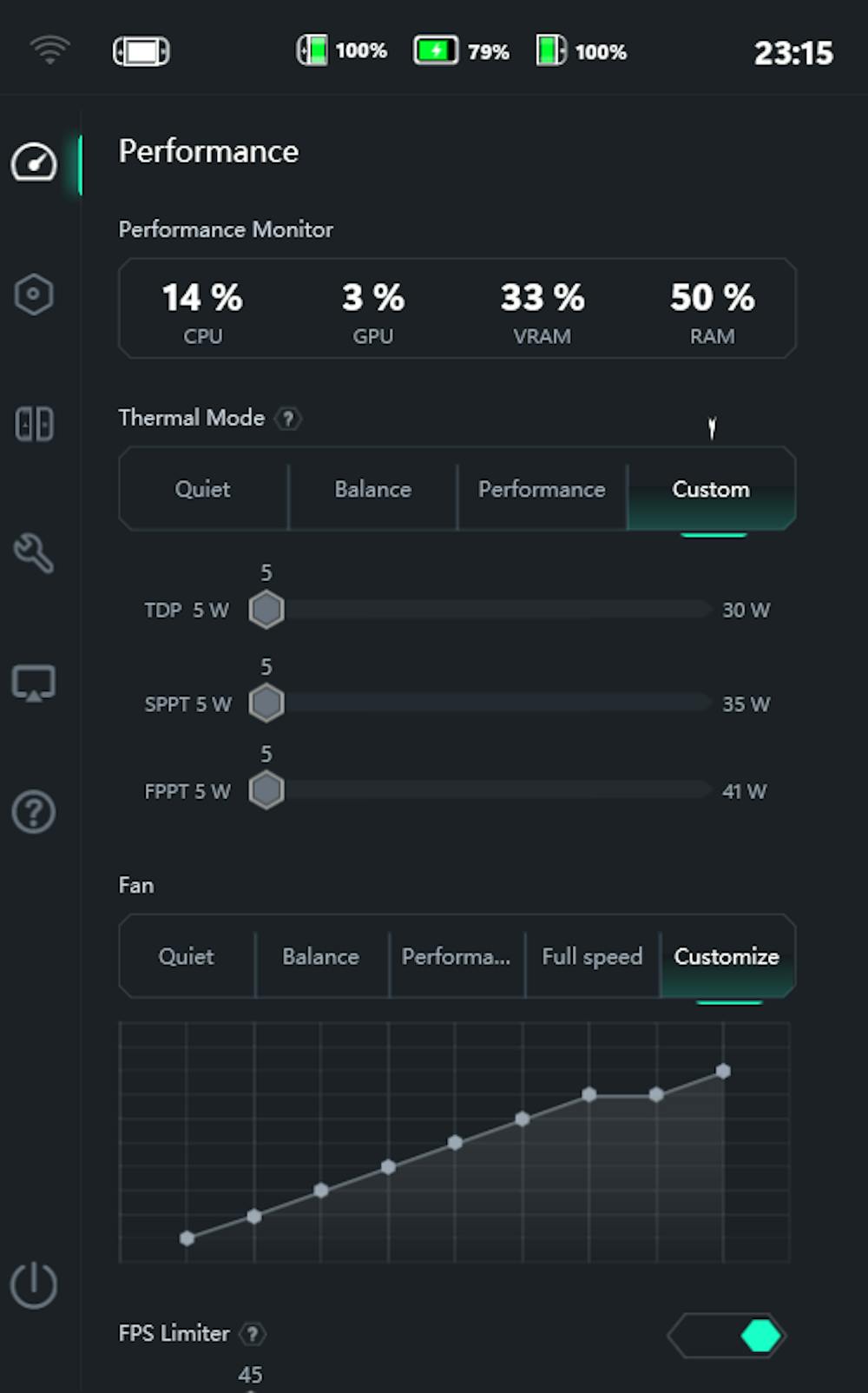Click the FPS Limiter help icon

click(253, 1334)
